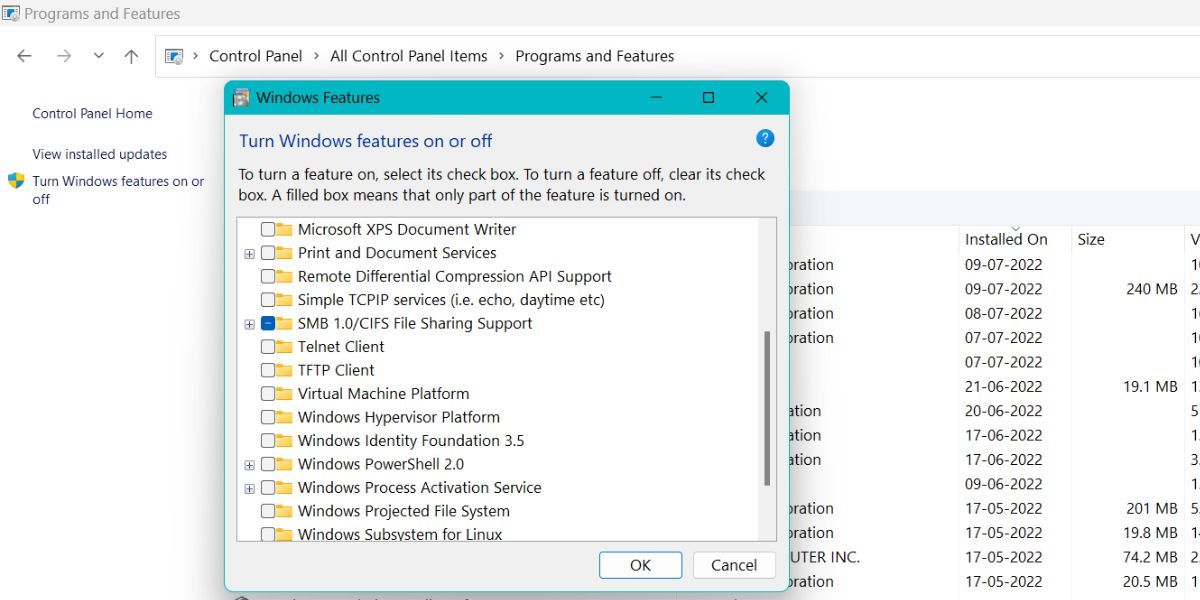Enable the Telnet Client checkbox
Viewport: 1200px width, 600px height.
[x=268, y=346]
